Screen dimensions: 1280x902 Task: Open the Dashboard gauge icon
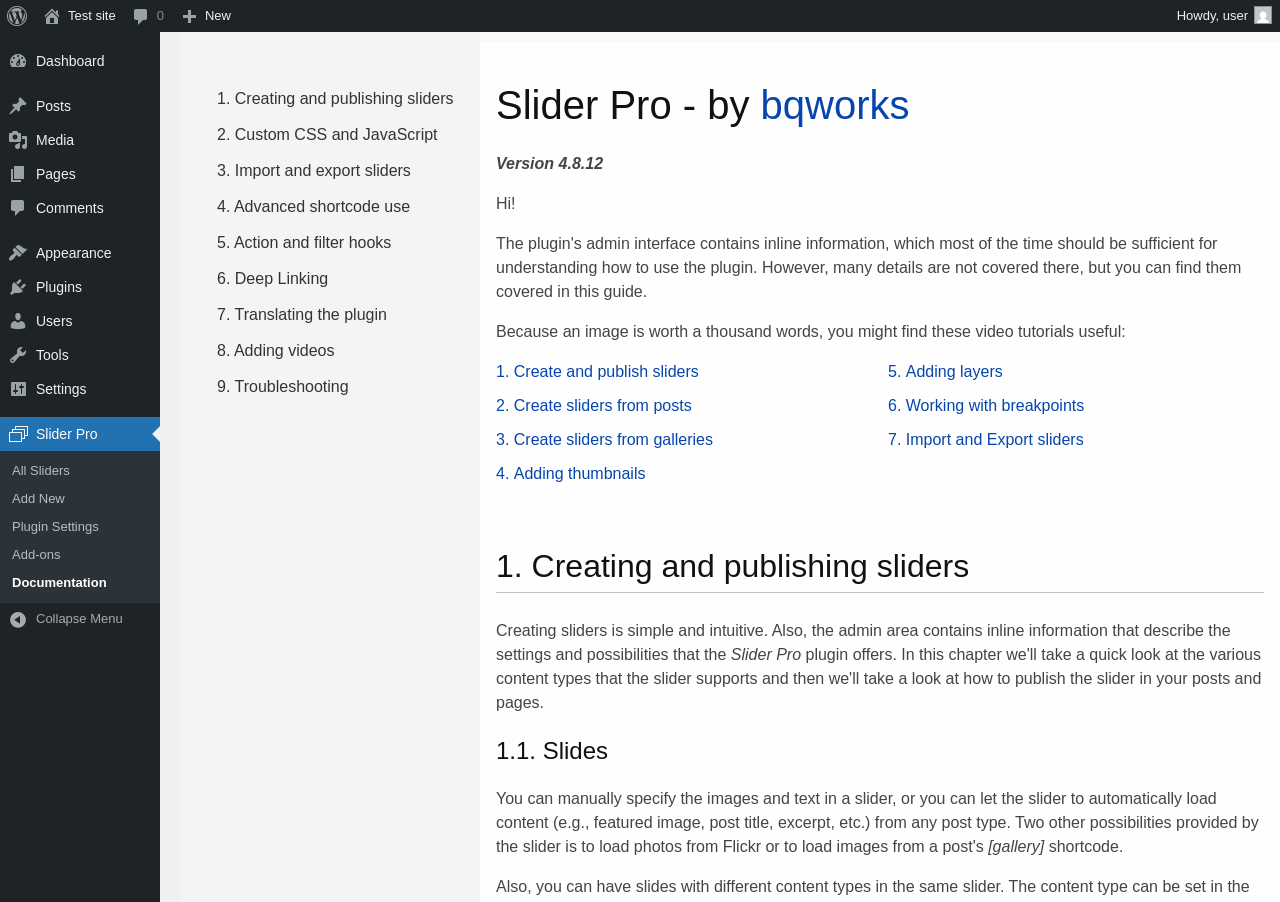[x=18, y=61]
